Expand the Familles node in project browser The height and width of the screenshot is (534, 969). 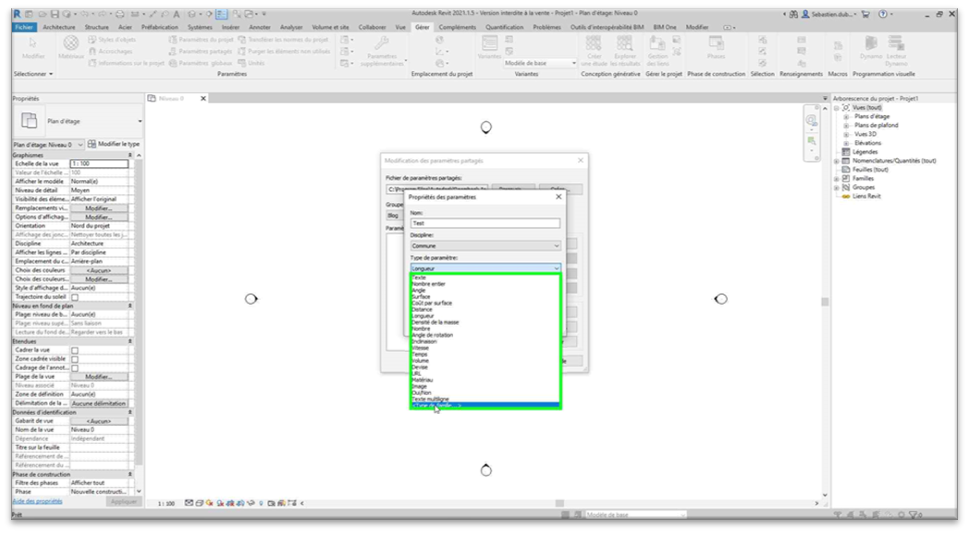(x=836, y=178)
